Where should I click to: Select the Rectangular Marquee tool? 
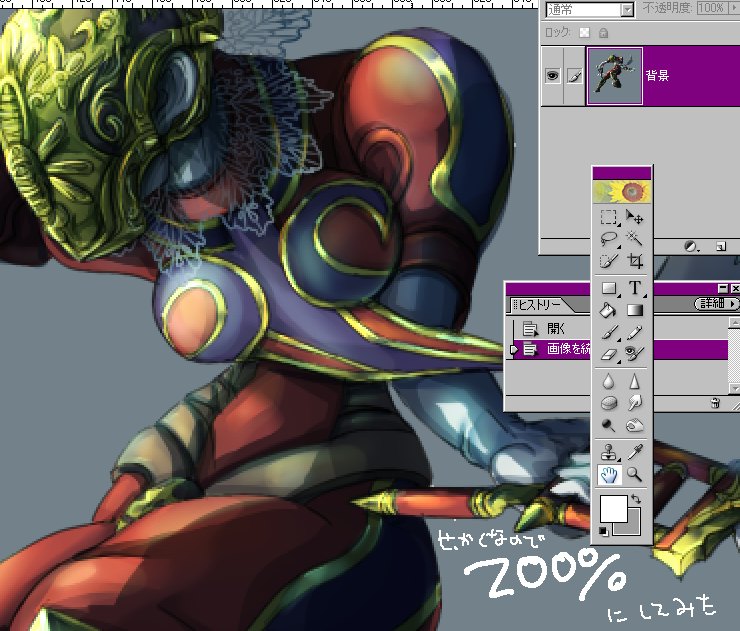coord(609,217)
